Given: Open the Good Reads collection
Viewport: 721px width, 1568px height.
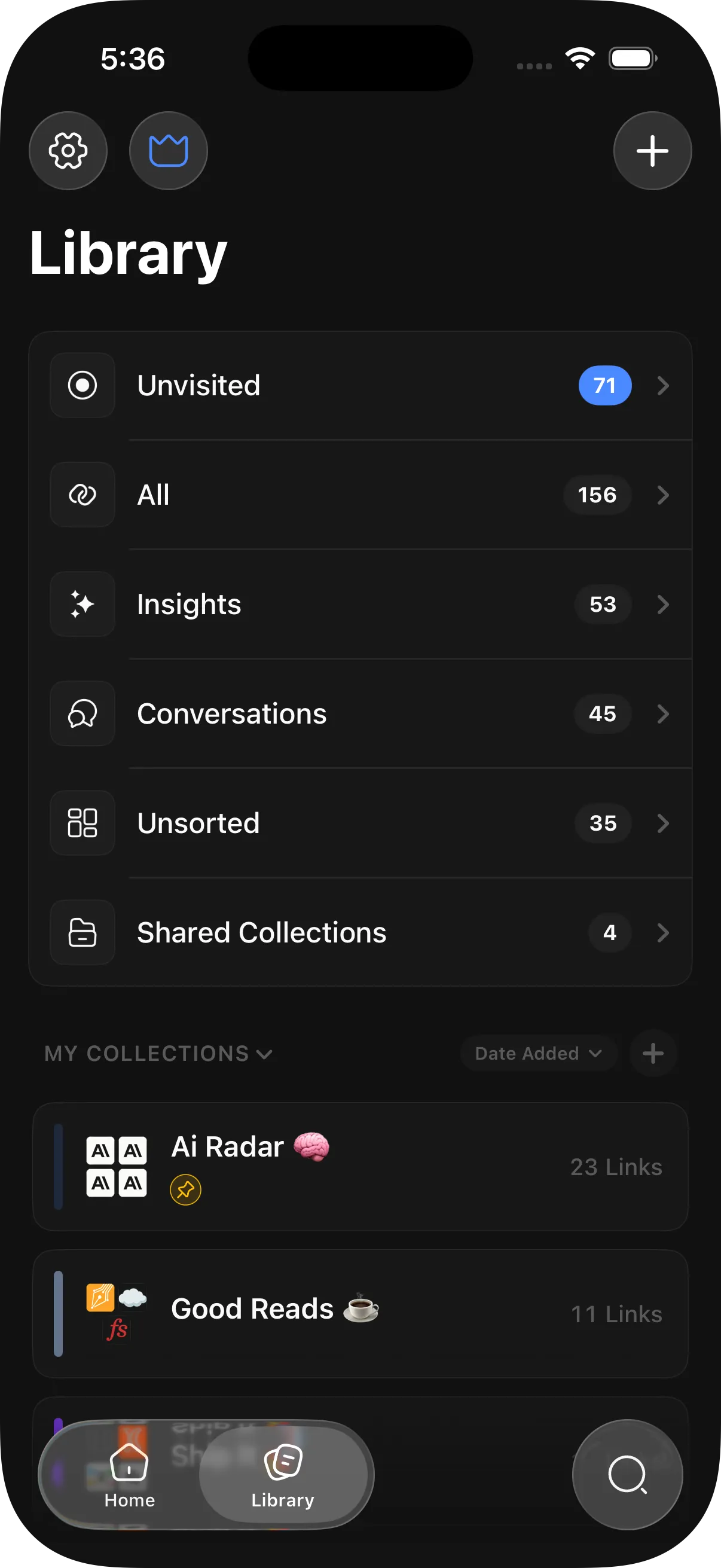Looking at the screenshot, I should tap(360, 1313).
